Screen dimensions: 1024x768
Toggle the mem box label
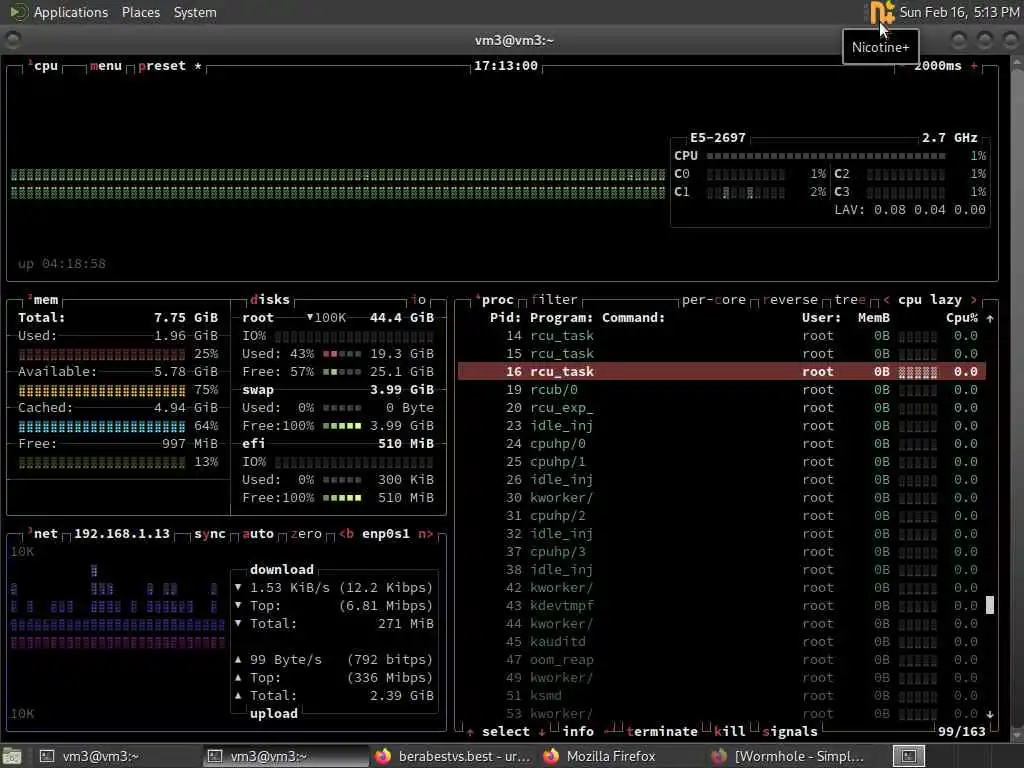pos(44,300)
